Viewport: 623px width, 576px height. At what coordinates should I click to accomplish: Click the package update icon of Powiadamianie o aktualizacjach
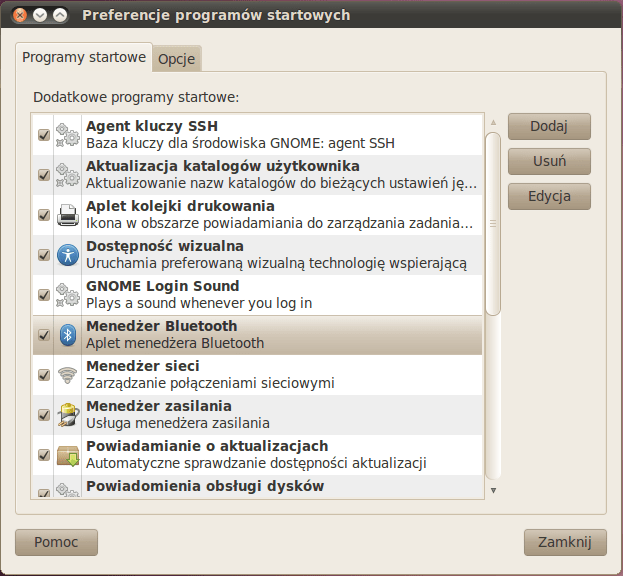(x=68, y=455)
